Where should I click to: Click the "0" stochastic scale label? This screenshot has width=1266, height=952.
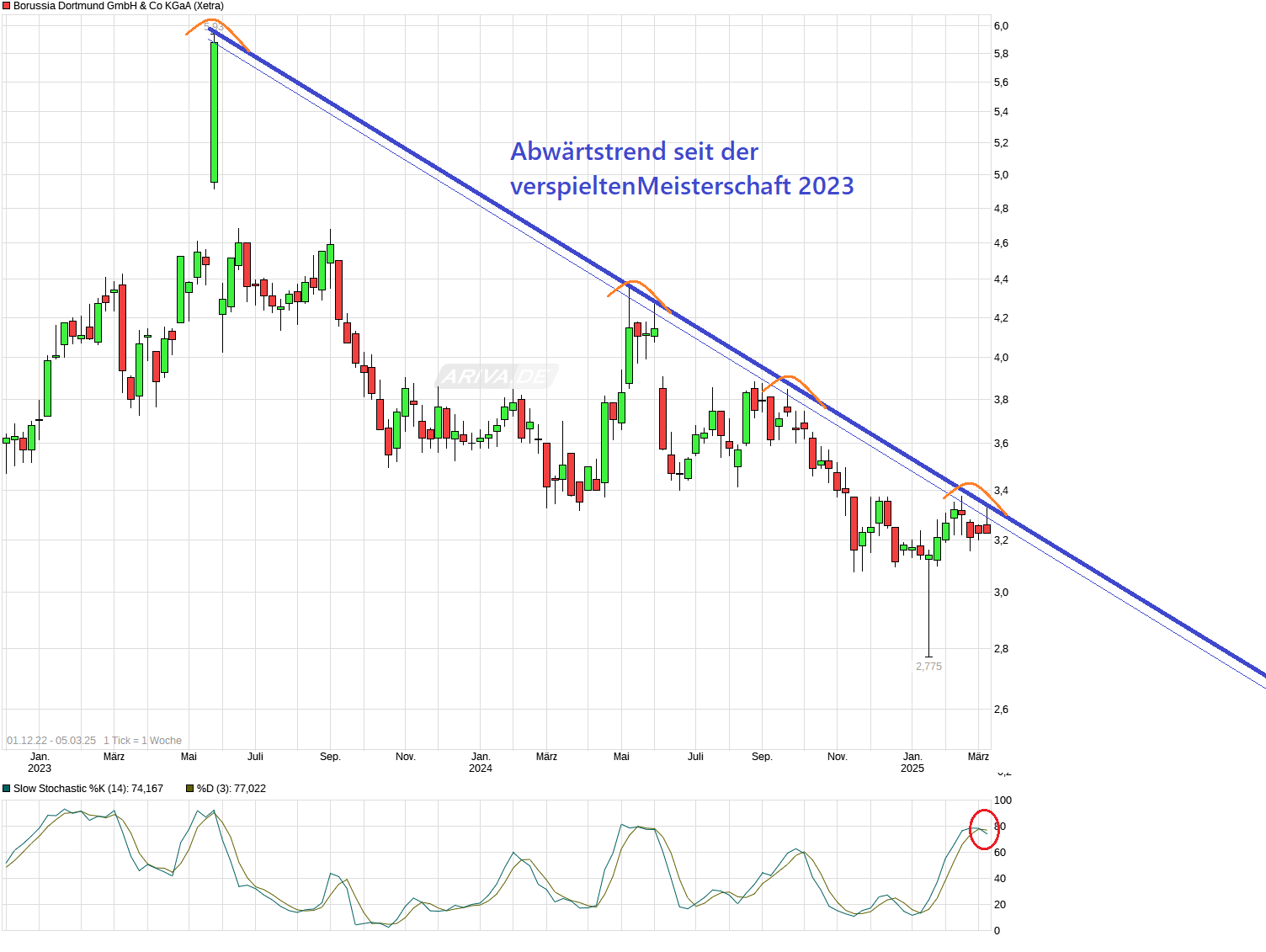(997, 931)
